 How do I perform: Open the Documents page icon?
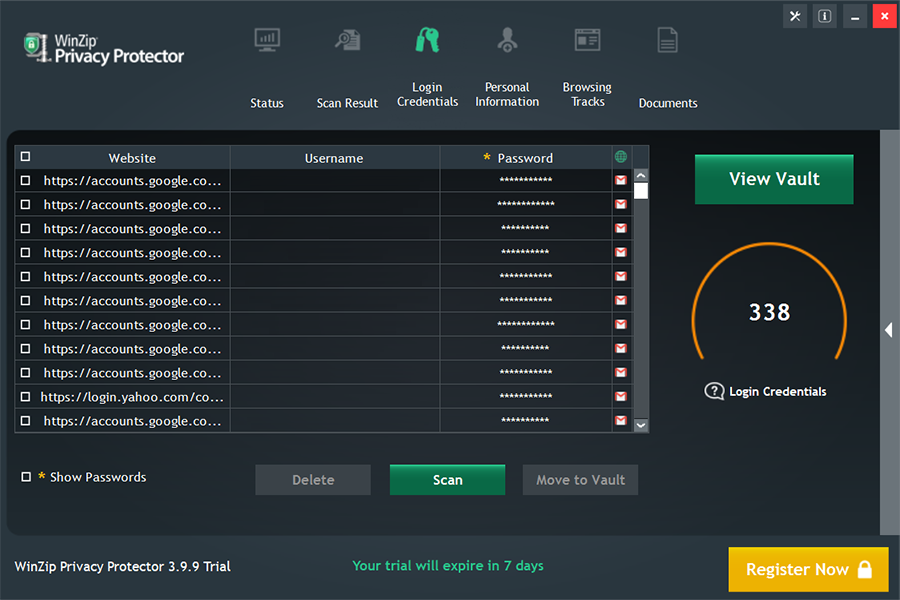pyautogui.click(x=668, y=40)
